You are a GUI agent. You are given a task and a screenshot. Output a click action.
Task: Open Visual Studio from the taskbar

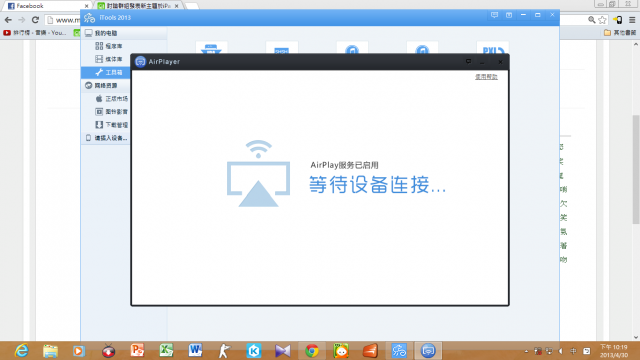[282, 351]
